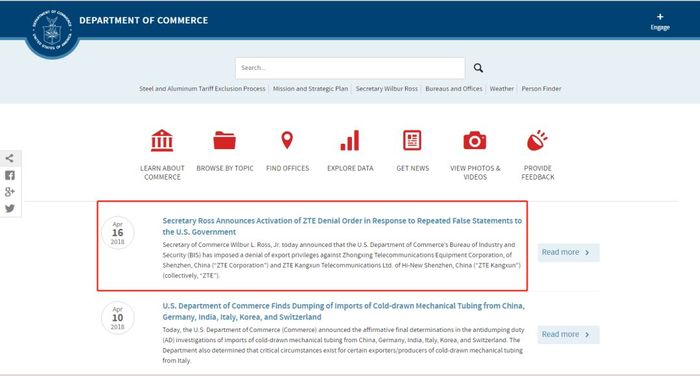Focus the Search text field
The width and height of the screenshot is (700, 376).
350,68
